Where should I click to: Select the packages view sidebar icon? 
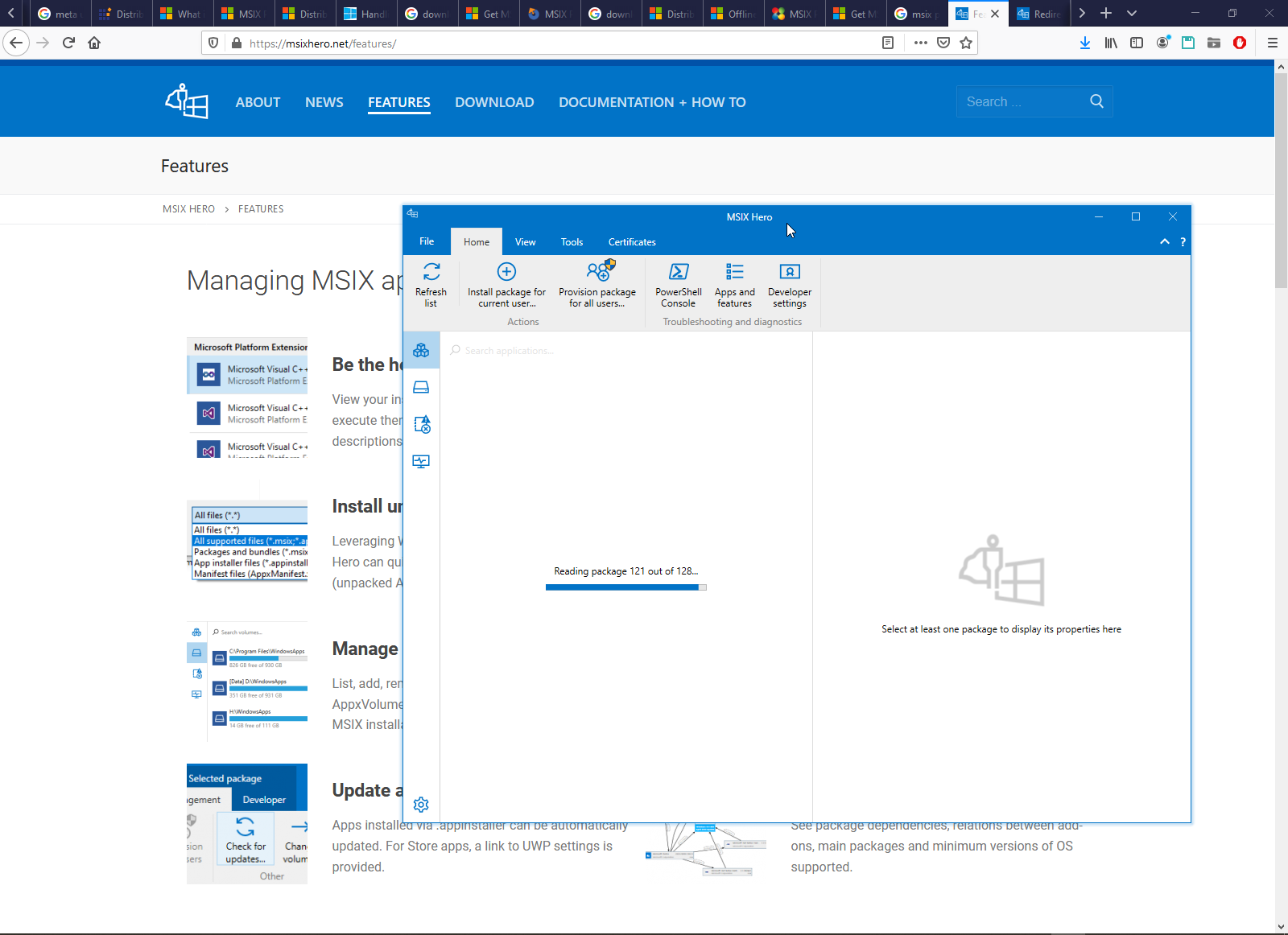coord(421,350)
